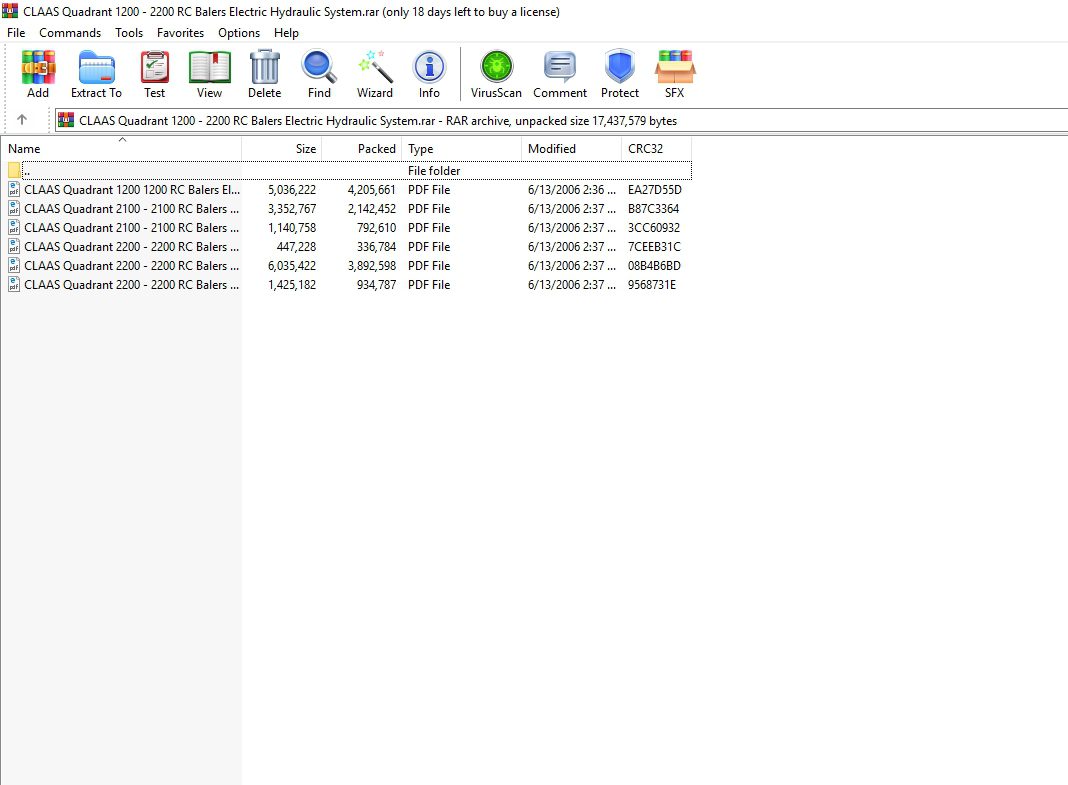1068x785 pixels.
Task: Select the file sized 1,425,182
Action: (x=131, y=285)
